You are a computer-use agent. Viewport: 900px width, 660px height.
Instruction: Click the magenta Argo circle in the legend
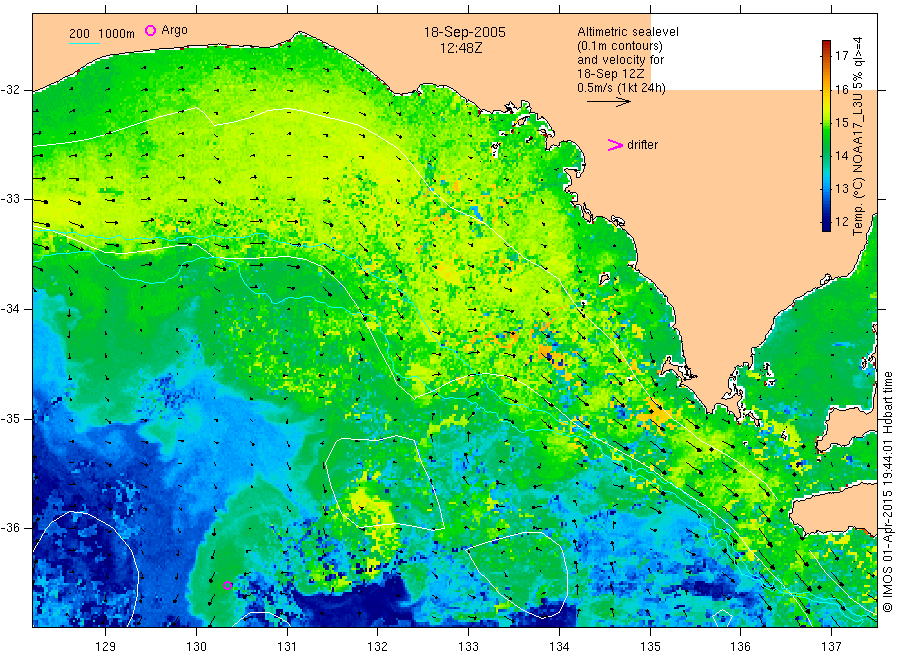[150, 30]
